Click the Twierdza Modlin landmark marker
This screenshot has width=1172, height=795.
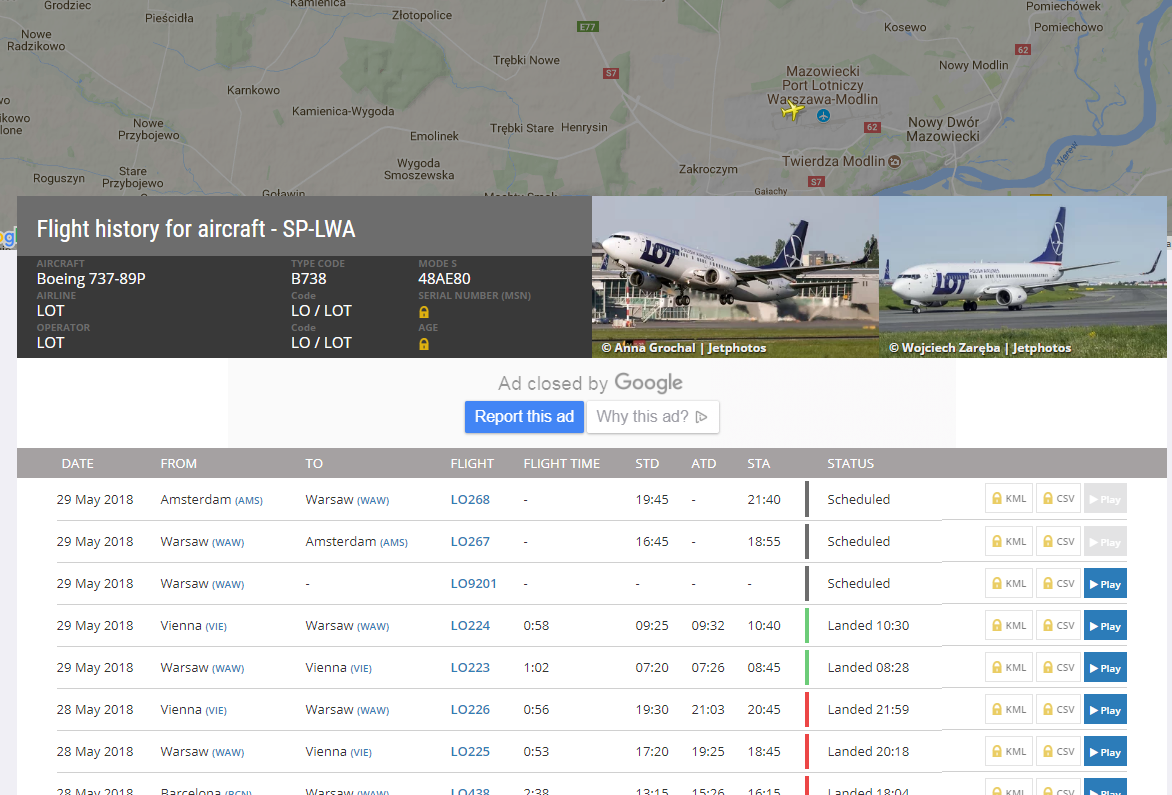pyautogui.click(x=894, y=161)
